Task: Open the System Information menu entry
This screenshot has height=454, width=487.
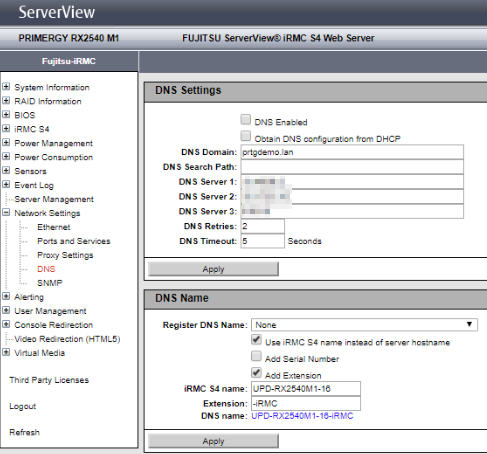Action: pyautogui.click(x=52, y=87)
